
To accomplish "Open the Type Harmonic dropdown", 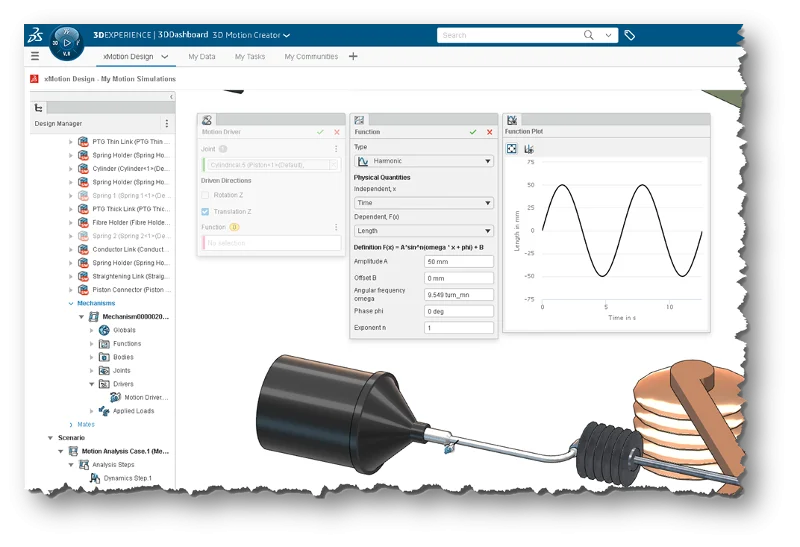I will pos(424,161).
